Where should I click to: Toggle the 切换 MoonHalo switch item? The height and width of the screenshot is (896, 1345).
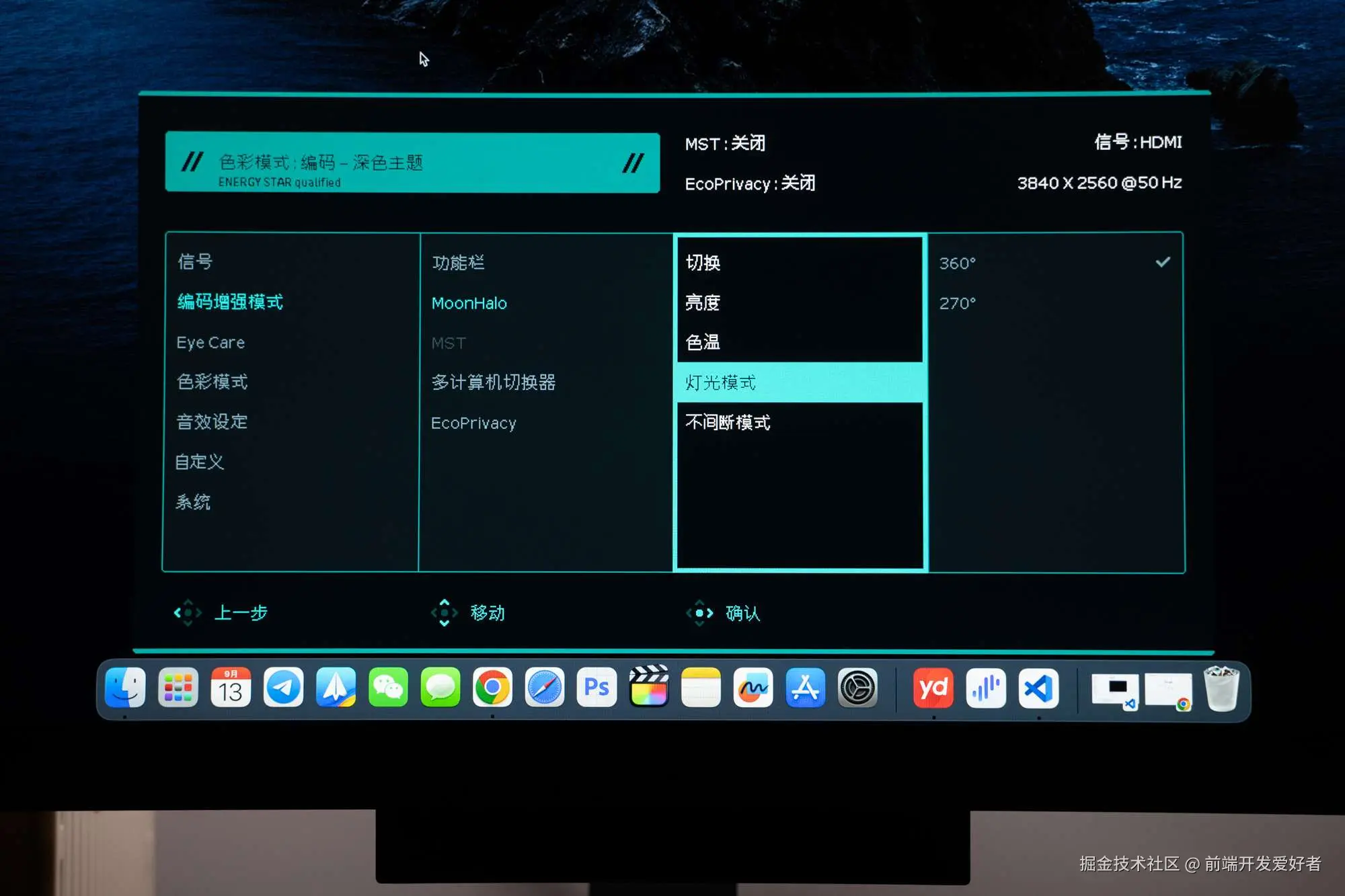tap(703, 263)
